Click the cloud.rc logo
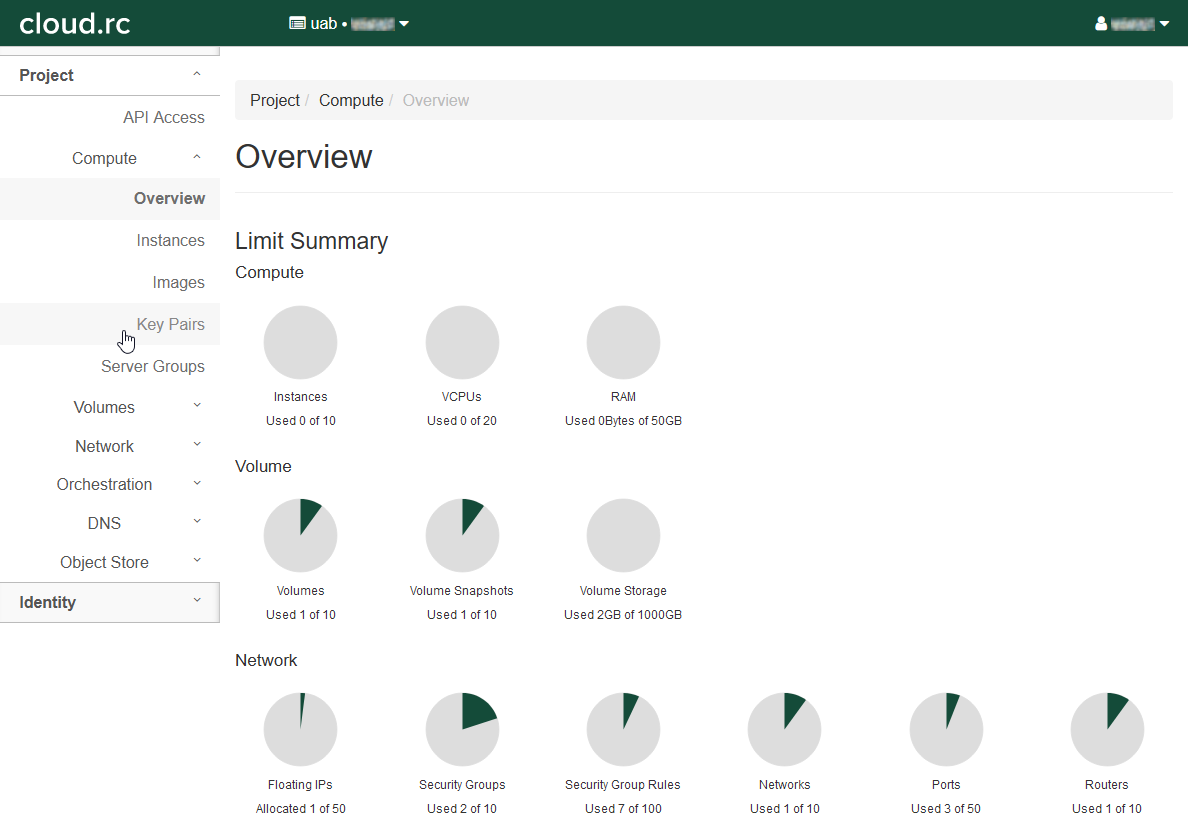1188x826 pixels. 75,23
